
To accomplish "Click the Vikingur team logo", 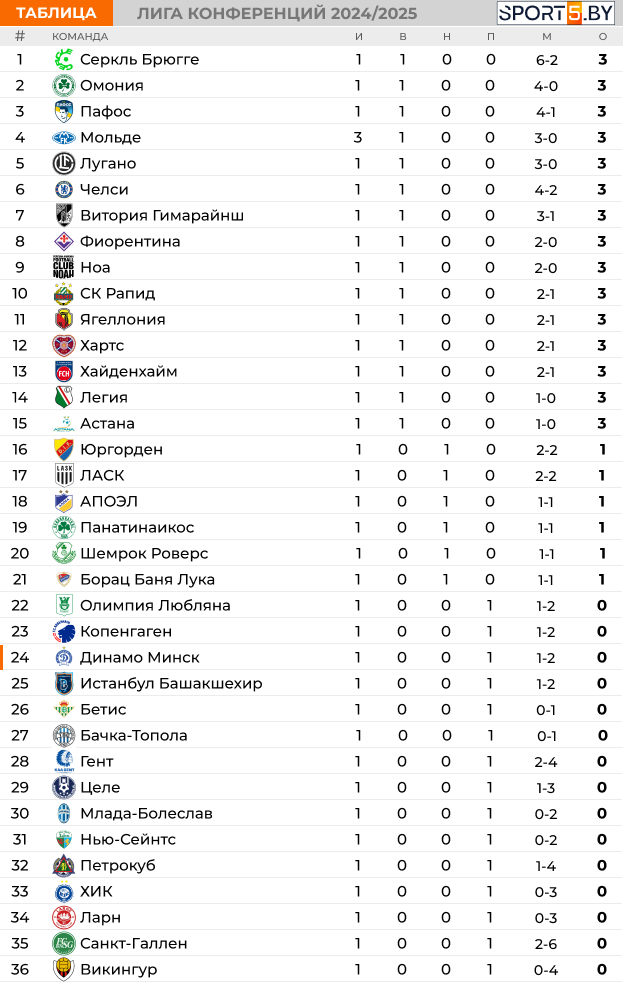I will [x=64, y=970].
